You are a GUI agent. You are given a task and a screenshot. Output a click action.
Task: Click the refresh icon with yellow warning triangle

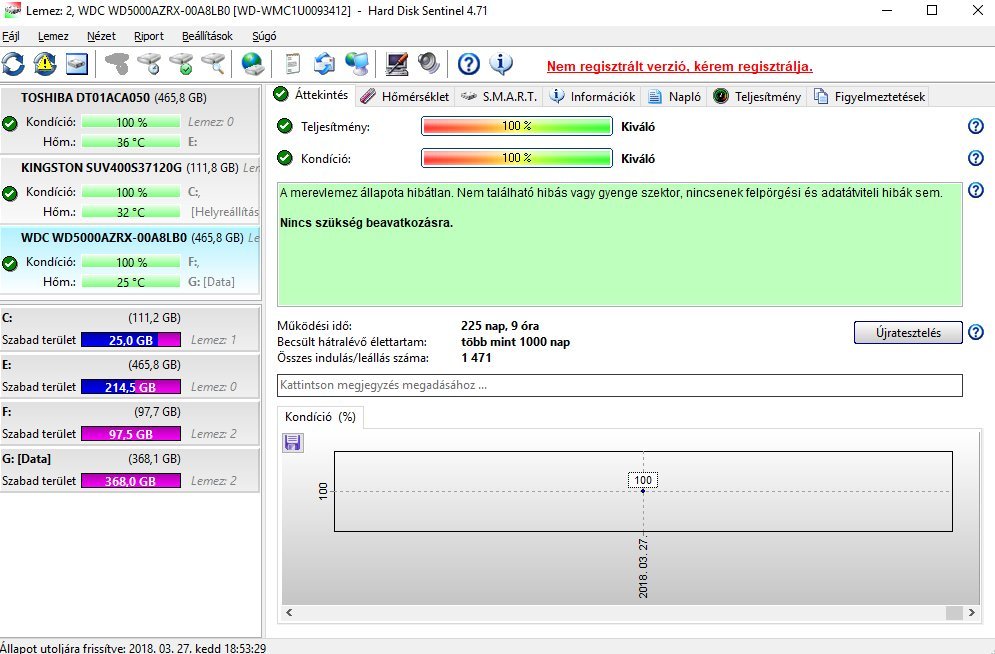(x=44, y=63)
